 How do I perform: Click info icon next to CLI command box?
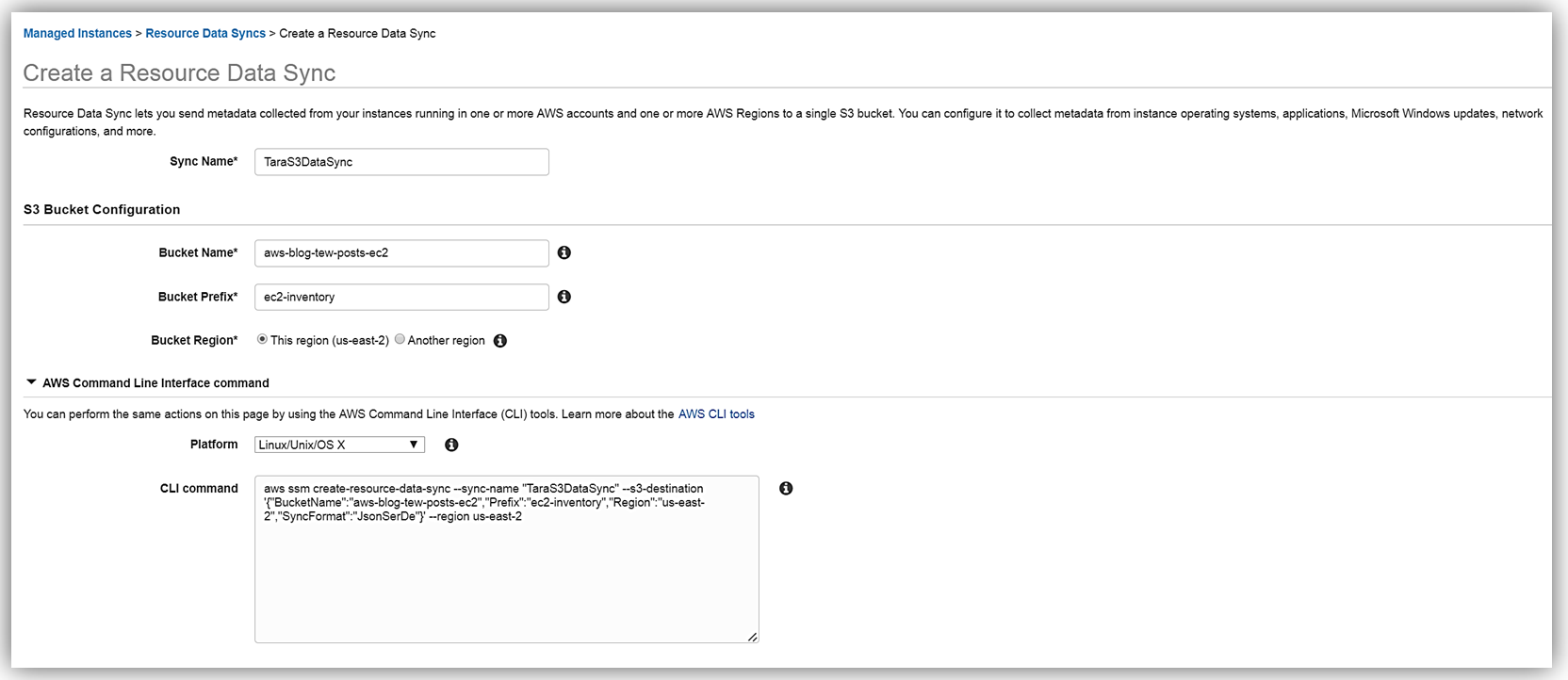pyautogui.click(x=786, y=488)
